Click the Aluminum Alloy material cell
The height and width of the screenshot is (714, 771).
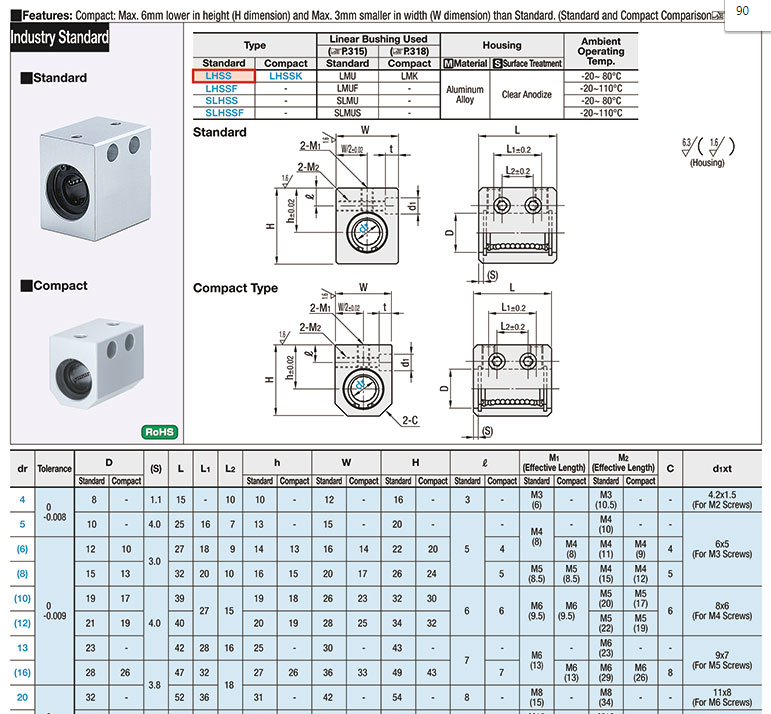point(465,94)
